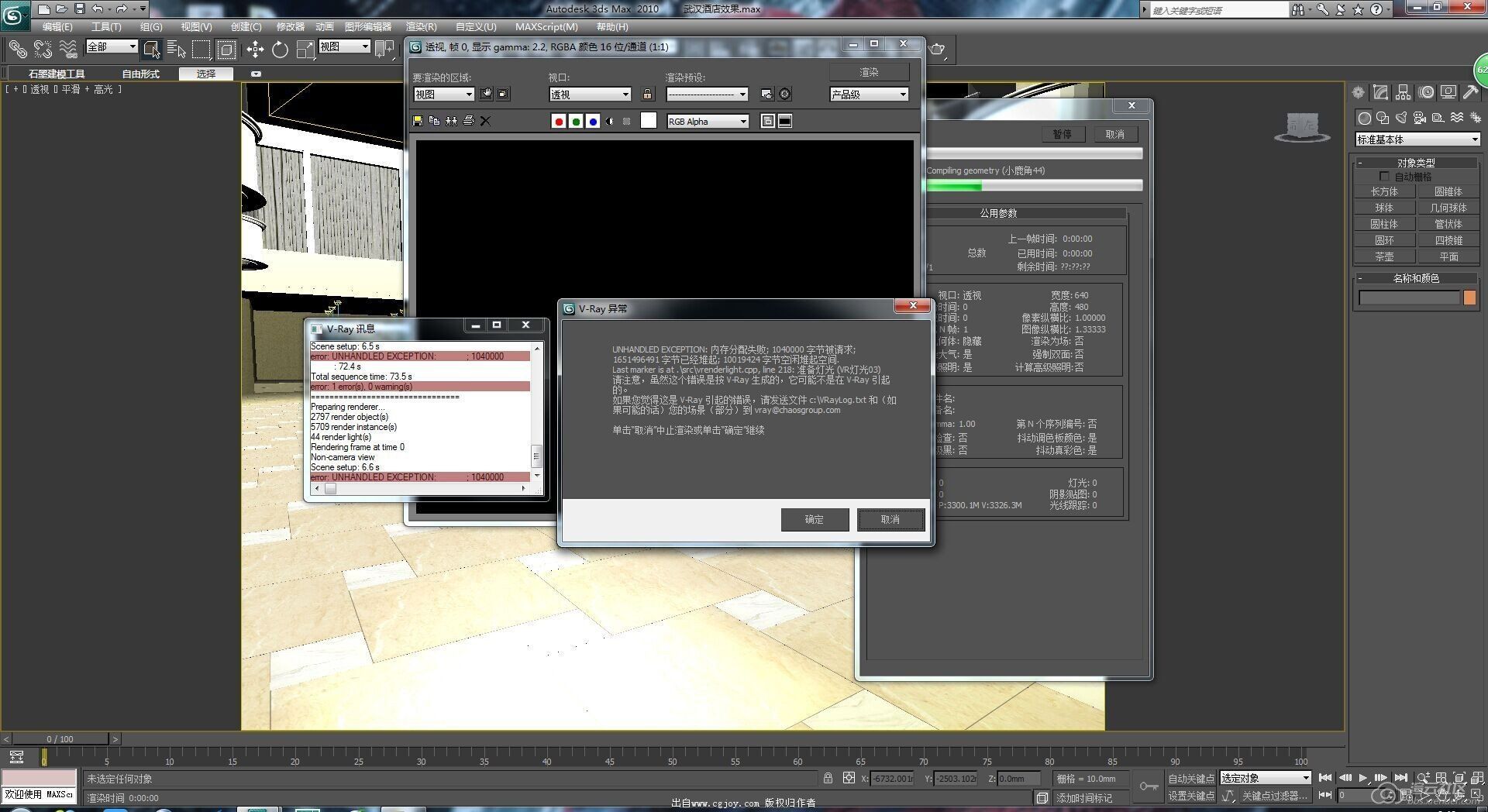This screenshot has width=1488, height=812.
Task: Click 暂停 in the rendering dialog
Action: coord(1062,134)
